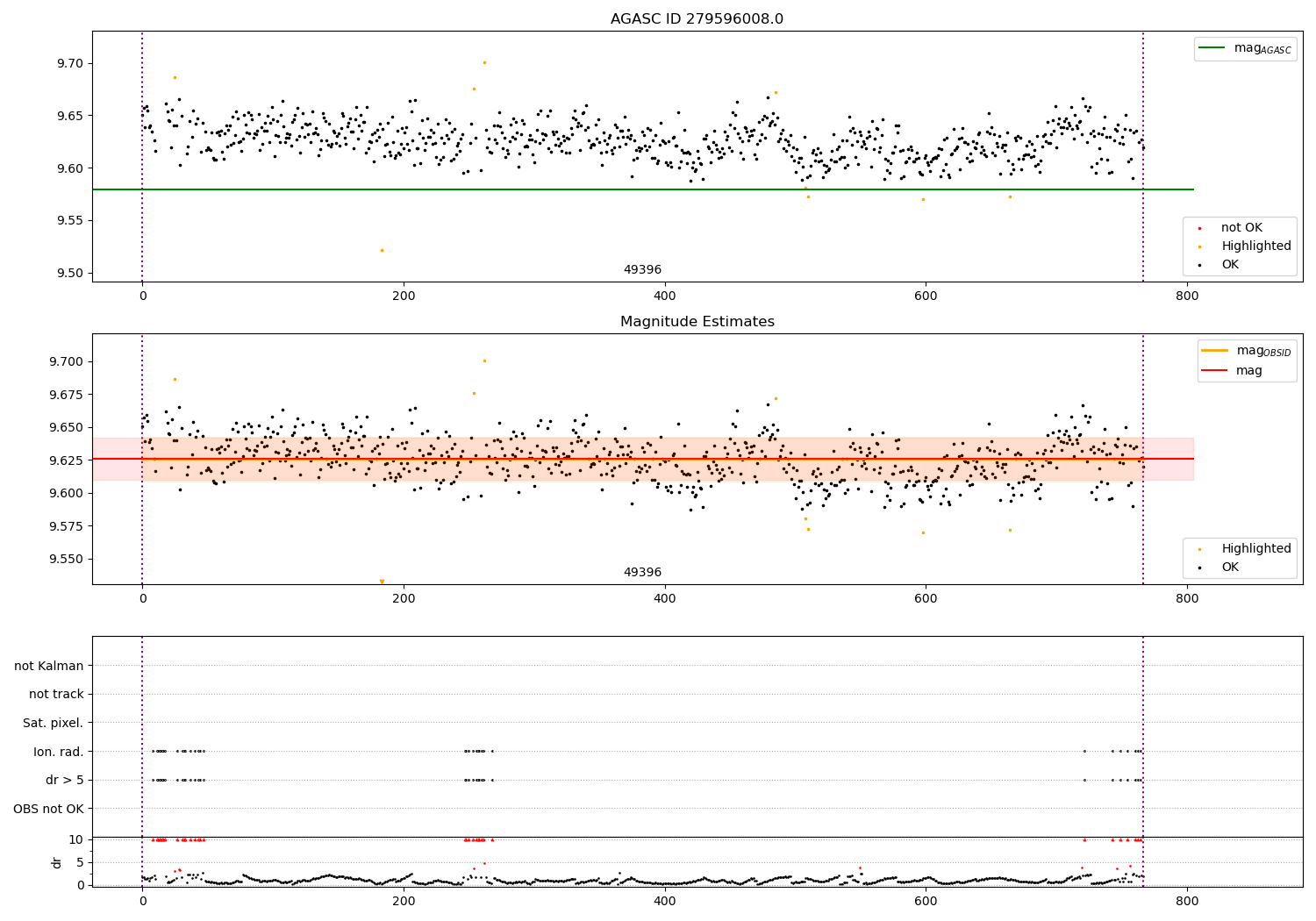Click the "9.700" y-axis tick in middle plot

[x=68, y=362]
